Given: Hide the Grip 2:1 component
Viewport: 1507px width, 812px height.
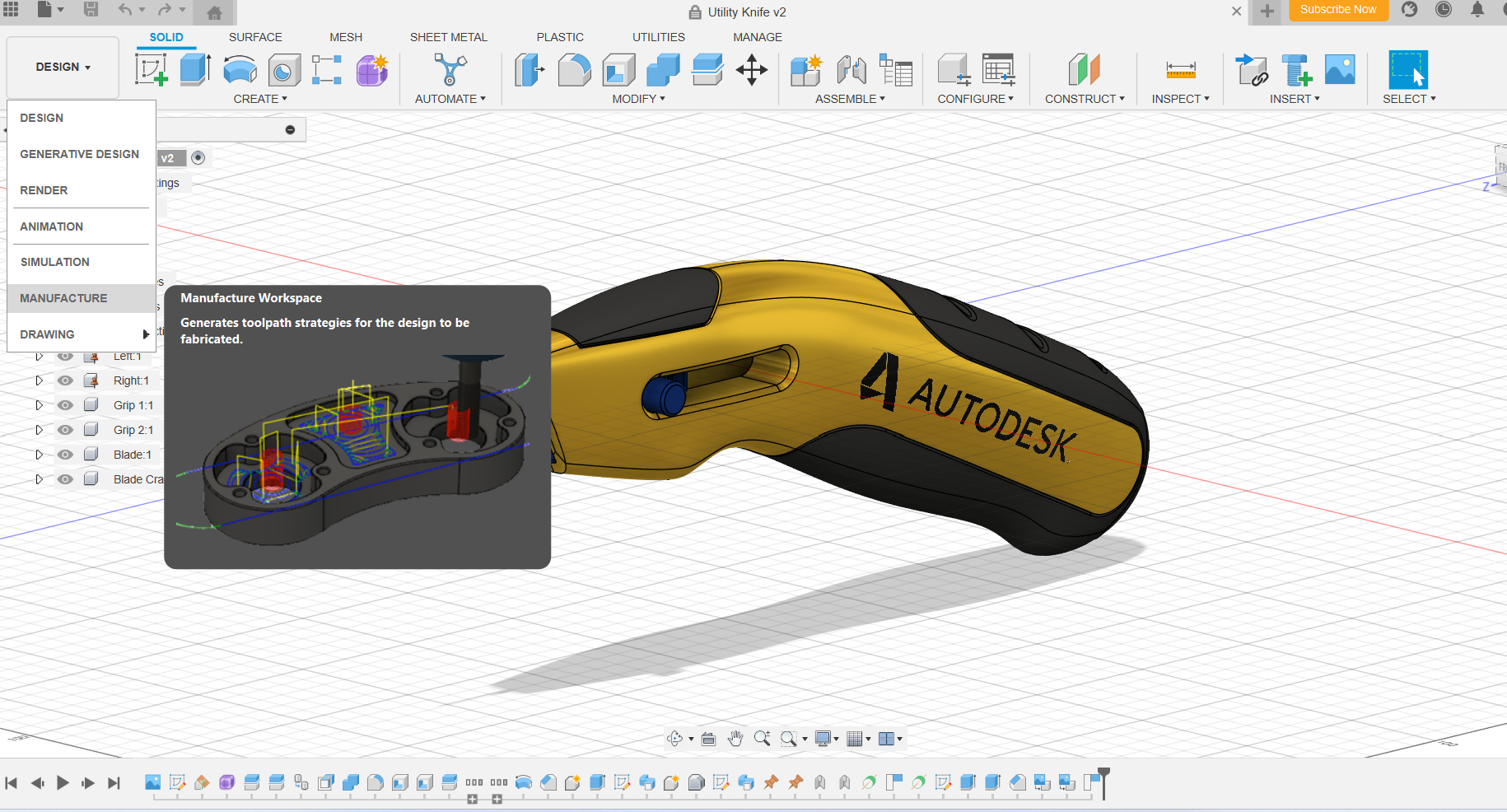Looking at the screenshot, I should (65, 430).
